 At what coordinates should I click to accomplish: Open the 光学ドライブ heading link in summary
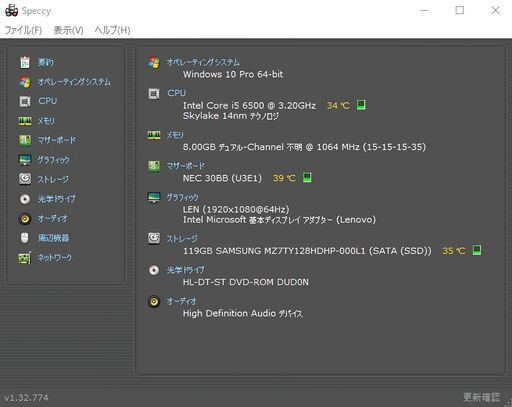(x=185, y=270)
